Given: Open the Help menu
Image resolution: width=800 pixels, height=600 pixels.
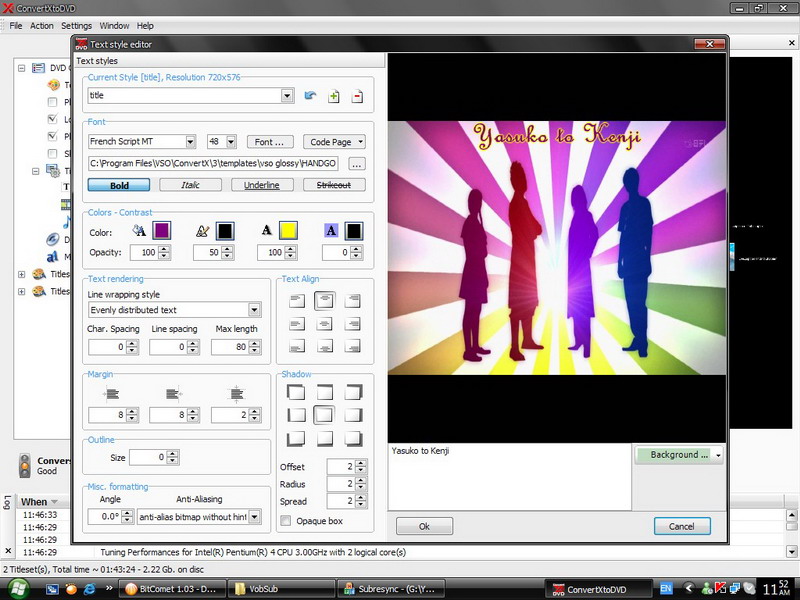Looking at the screenshot, I should click(x=145, y=26).
